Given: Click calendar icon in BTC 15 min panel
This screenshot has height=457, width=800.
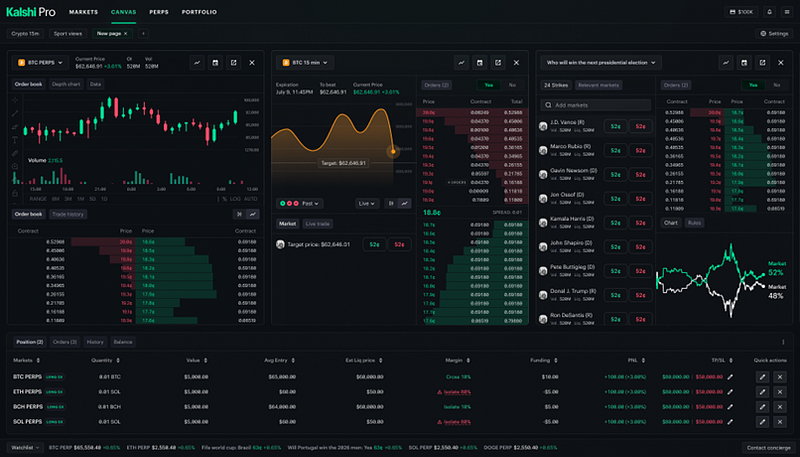Looking at the screenshot, I should pyautogui.click(x=480, y=63).
